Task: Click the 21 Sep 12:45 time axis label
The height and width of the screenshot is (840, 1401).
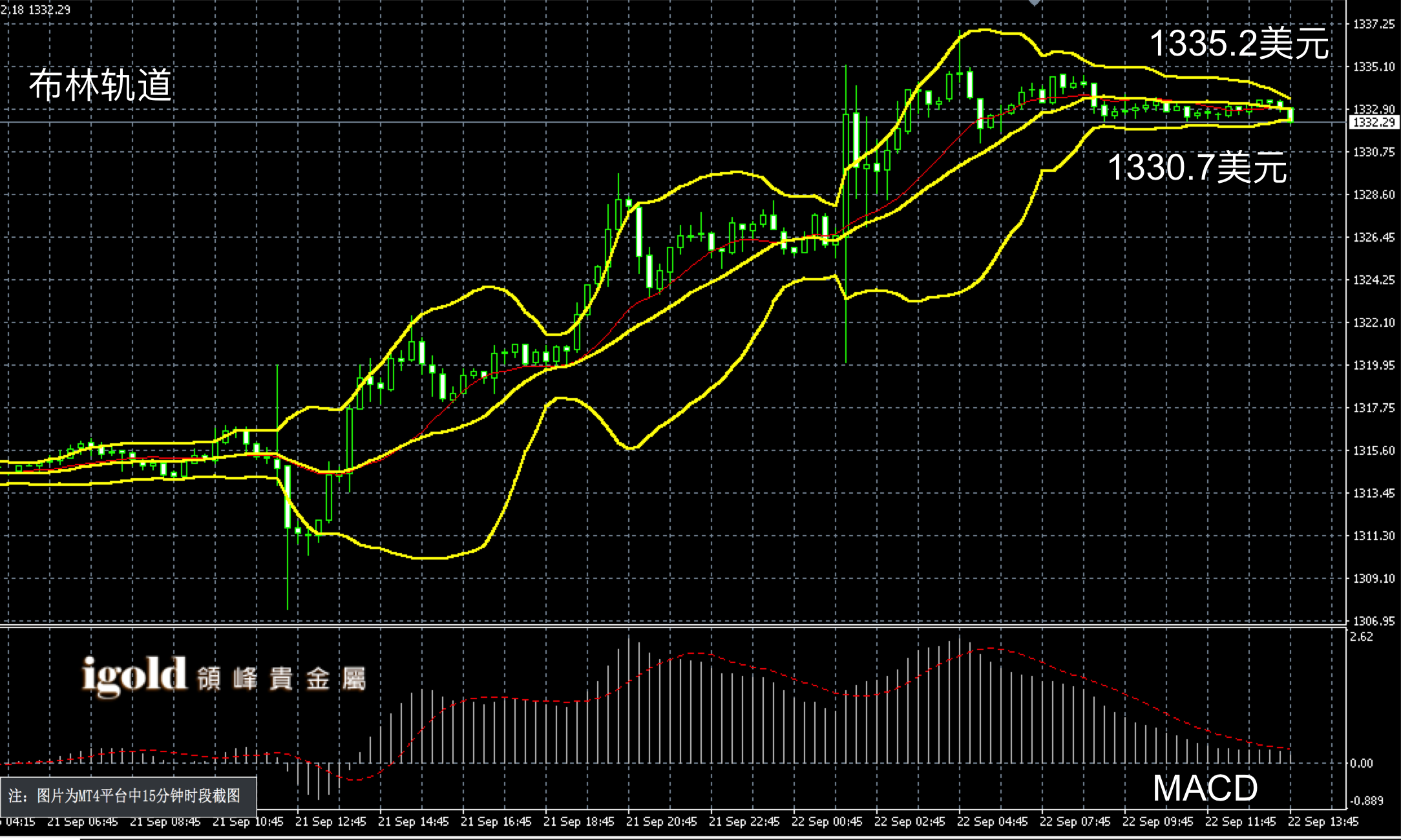Action: pyautogui.click(x=330, y=822)
